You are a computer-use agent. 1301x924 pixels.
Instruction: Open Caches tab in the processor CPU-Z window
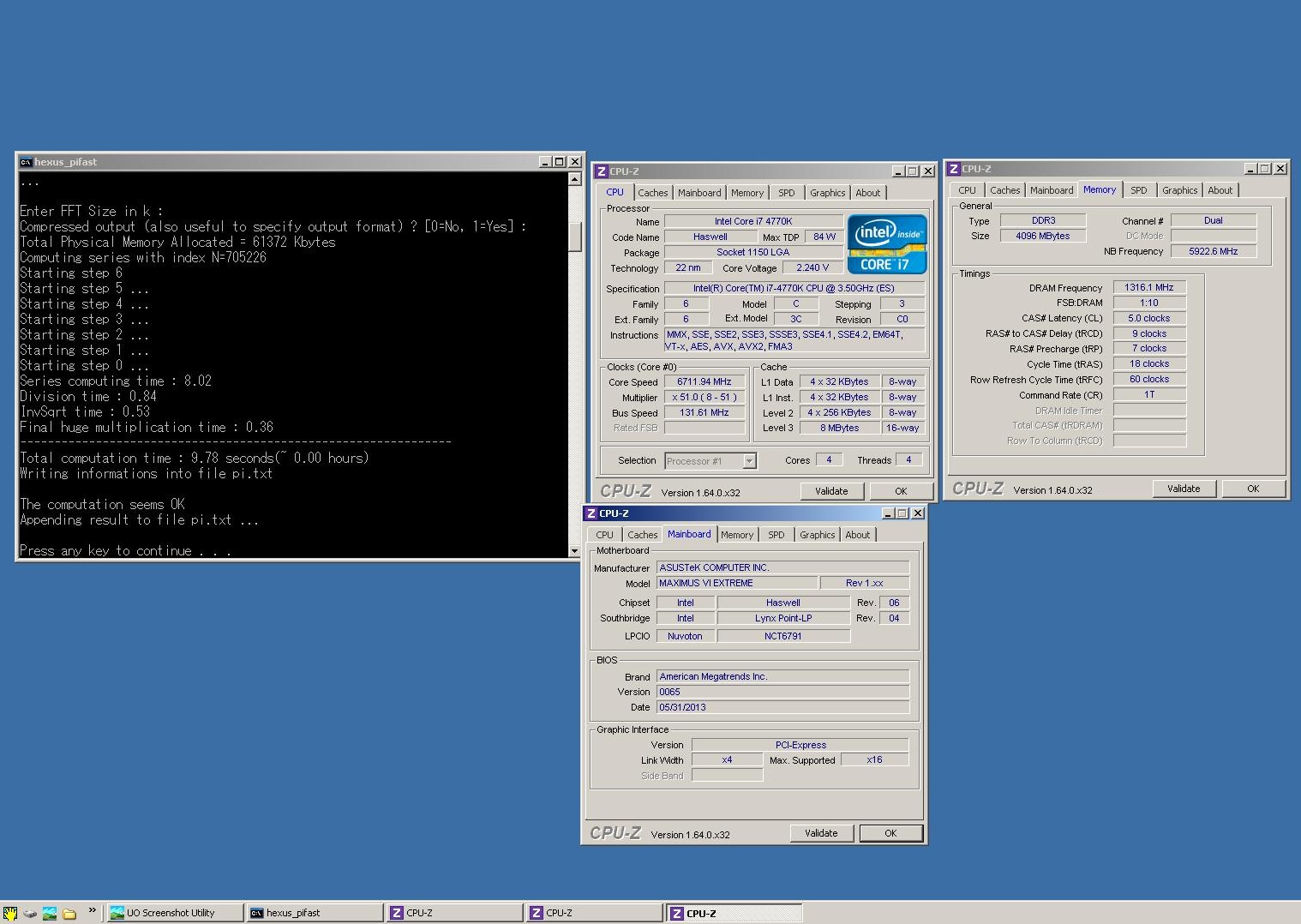point(652,193)
